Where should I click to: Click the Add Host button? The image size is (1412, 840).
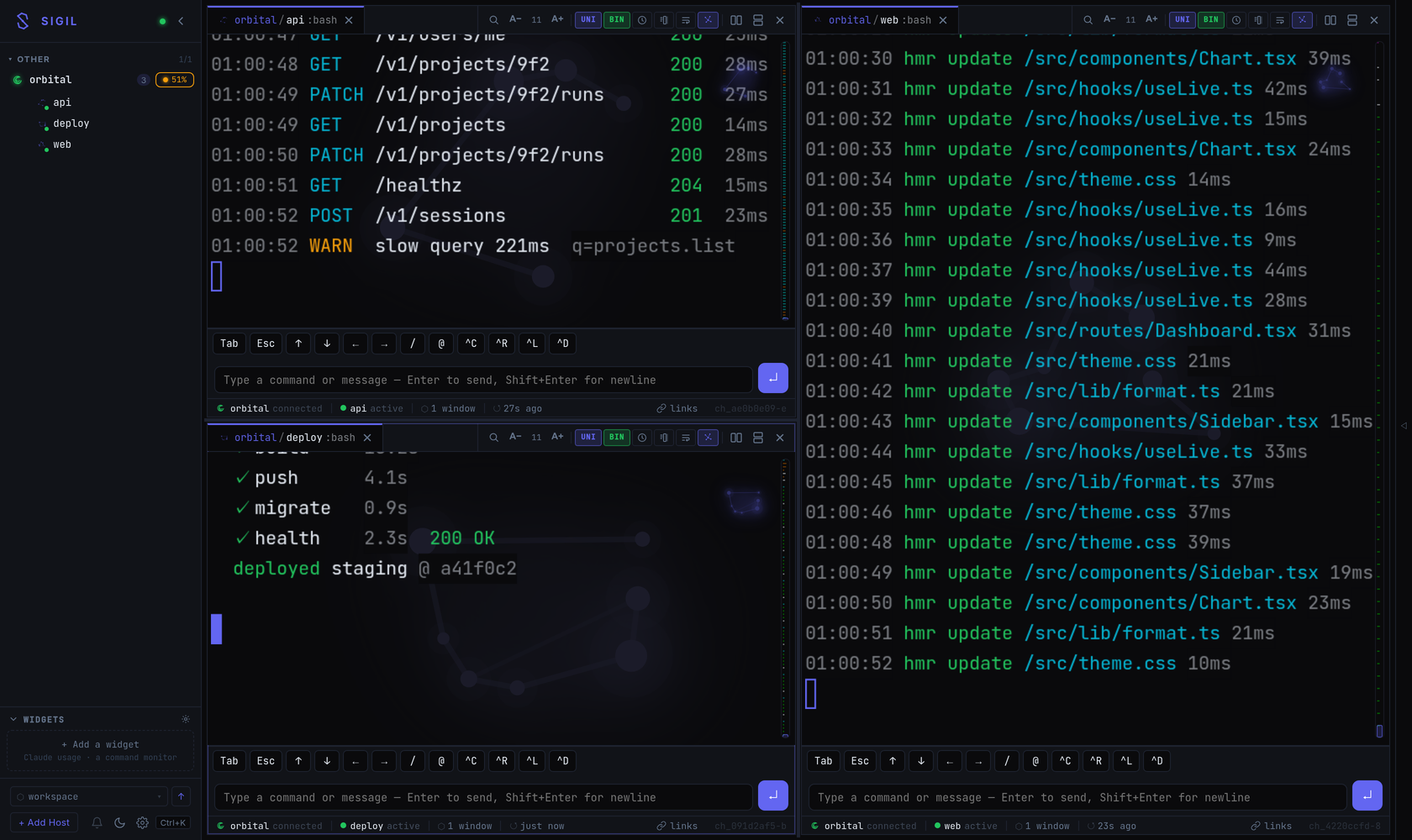[x=45, y=822]
